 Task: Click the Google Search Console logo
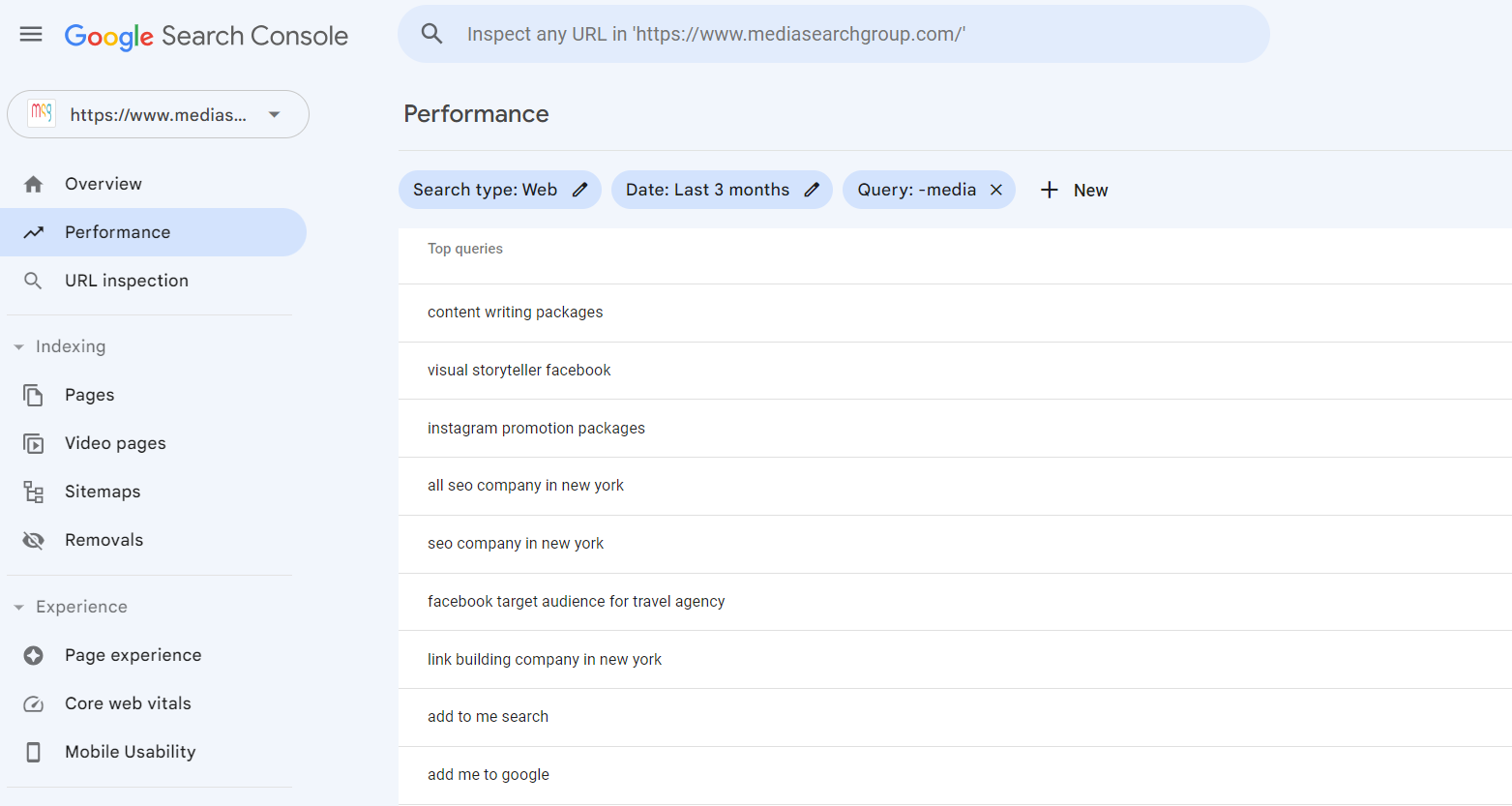206,36
